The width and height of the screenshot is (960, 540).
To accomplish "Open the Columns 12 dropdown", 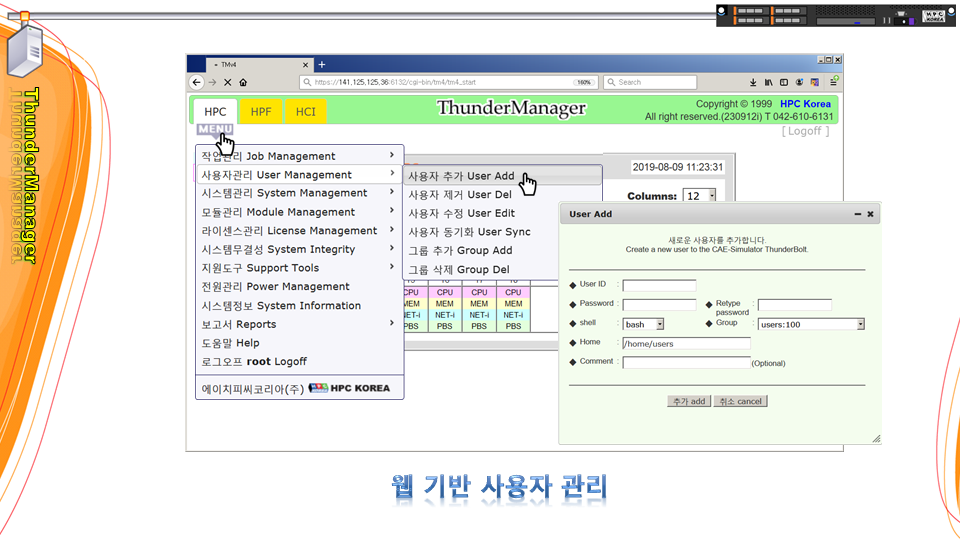I will 699,196.
